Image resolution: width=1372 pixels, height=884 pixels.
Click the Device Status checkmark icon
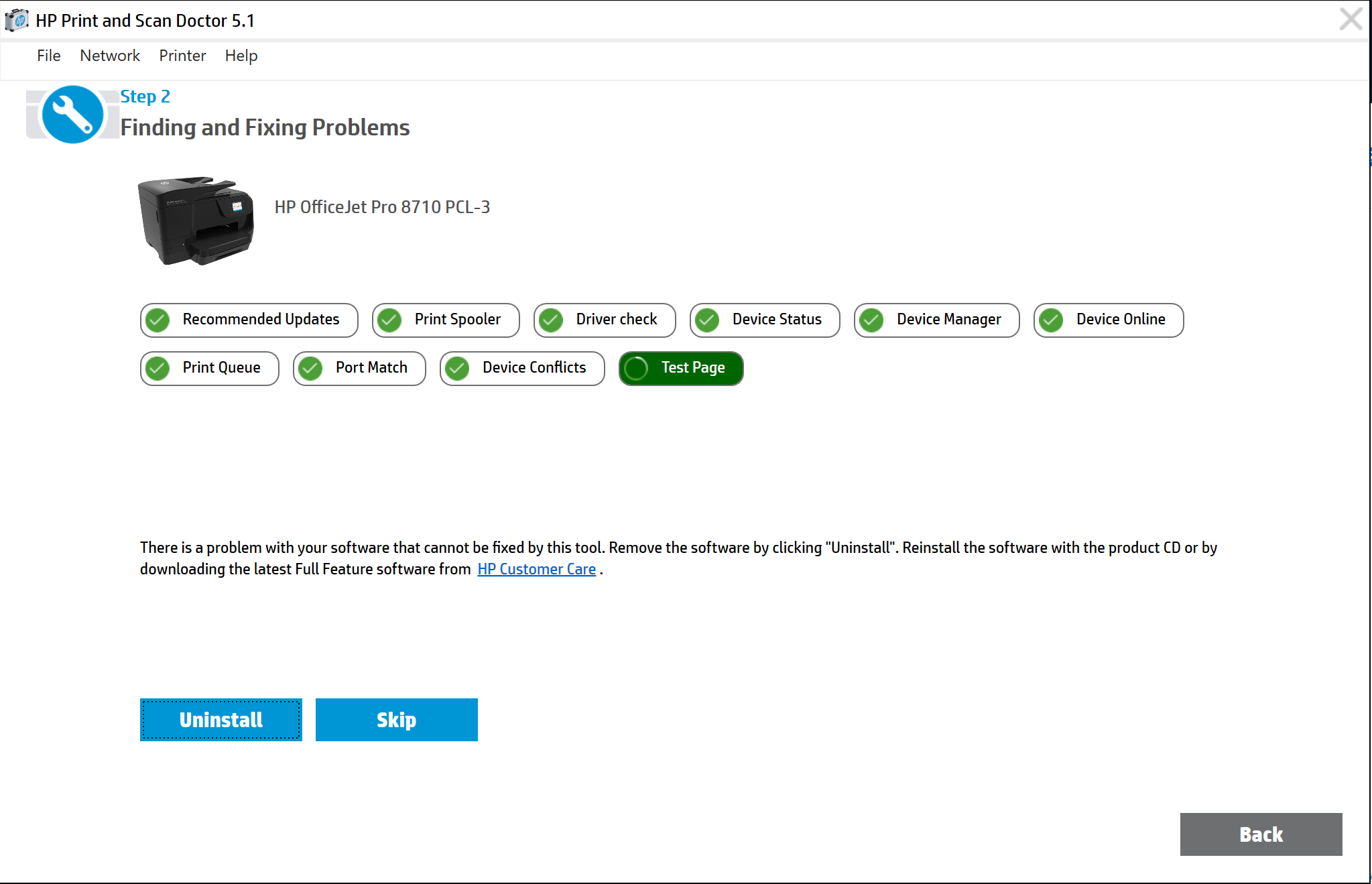click(707, 320)
